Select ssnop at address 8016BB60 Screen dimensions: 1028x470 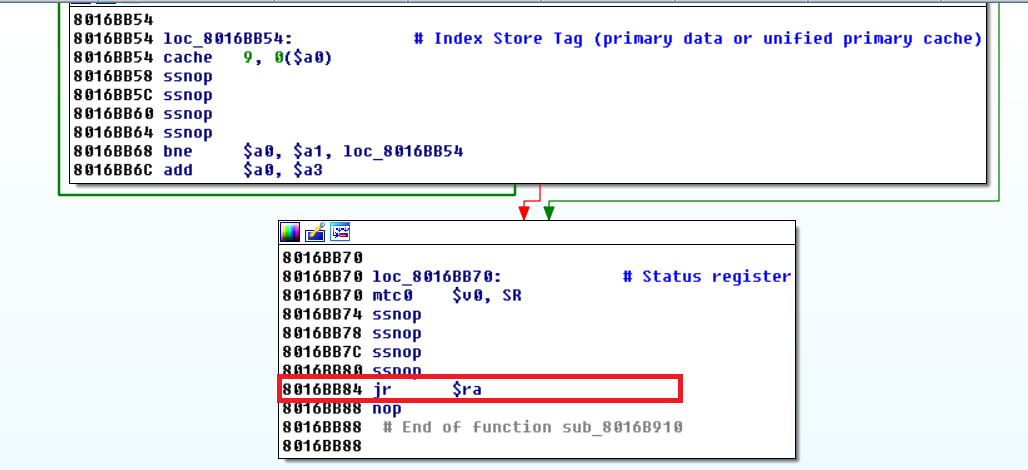coord(188,115)
